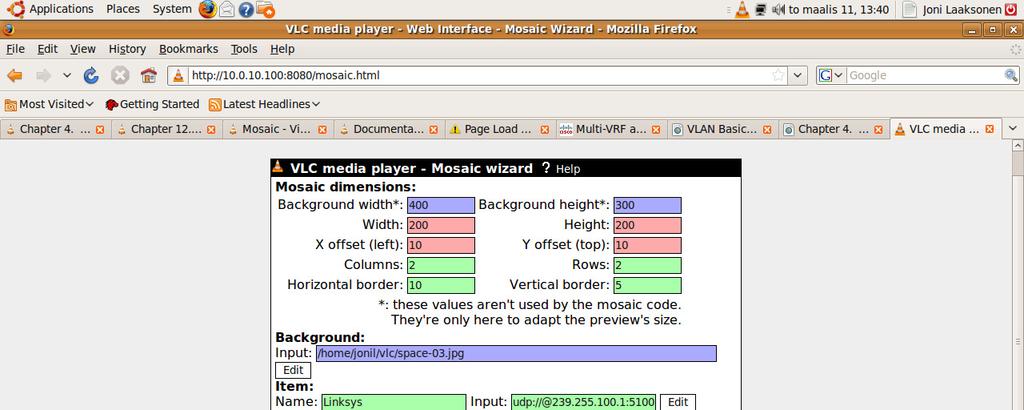The width and height of the screenshot is (1024, 410).
Task: Click the Height field showing 200
Action: pyautogui.click(x=647, y=225)
